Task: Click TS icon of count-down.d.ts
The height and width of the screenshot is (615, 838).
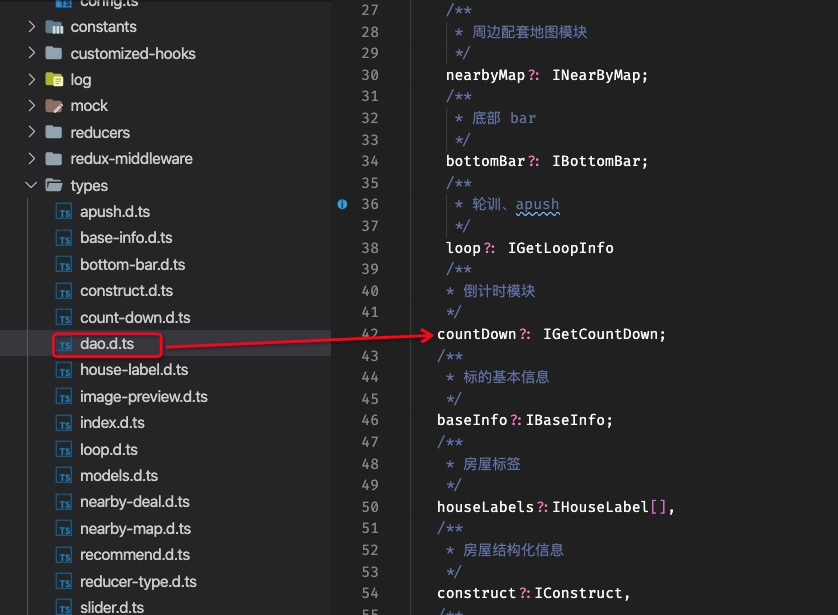Action: click(x=64, y=317)
